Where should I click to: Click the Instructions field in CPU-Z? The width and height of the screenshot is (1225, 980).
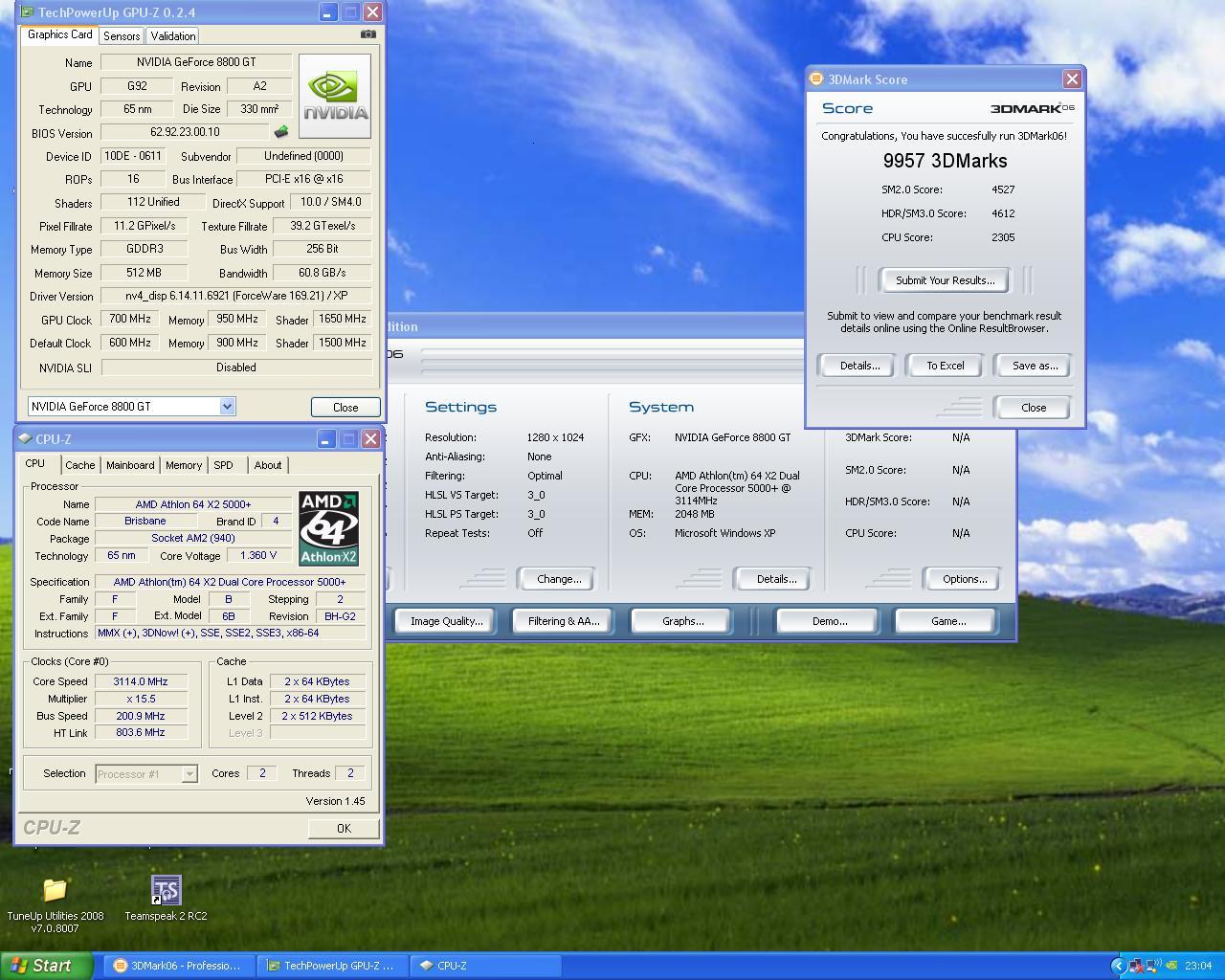230,633
